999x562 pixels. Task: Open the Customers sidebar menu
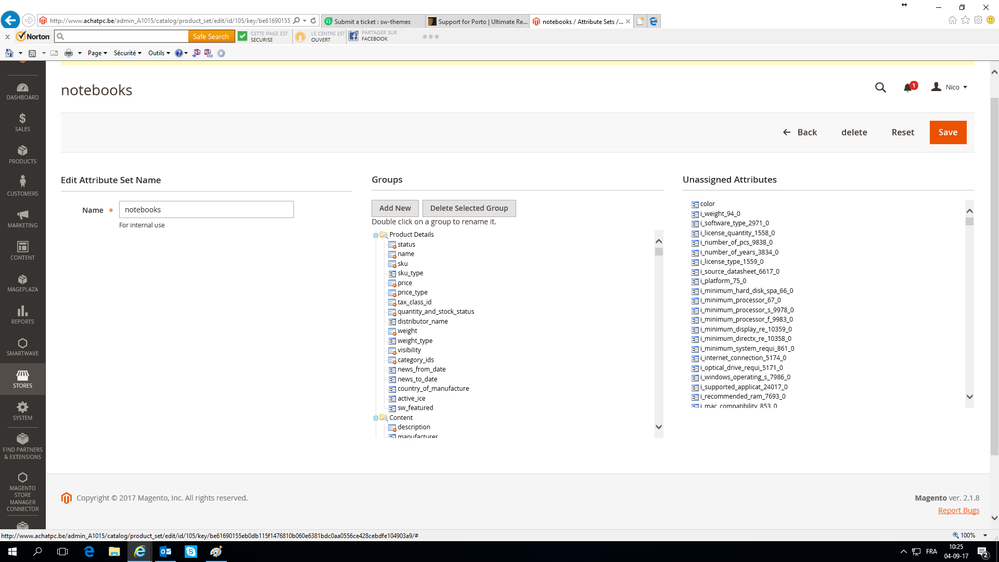[x=22, y=186]
